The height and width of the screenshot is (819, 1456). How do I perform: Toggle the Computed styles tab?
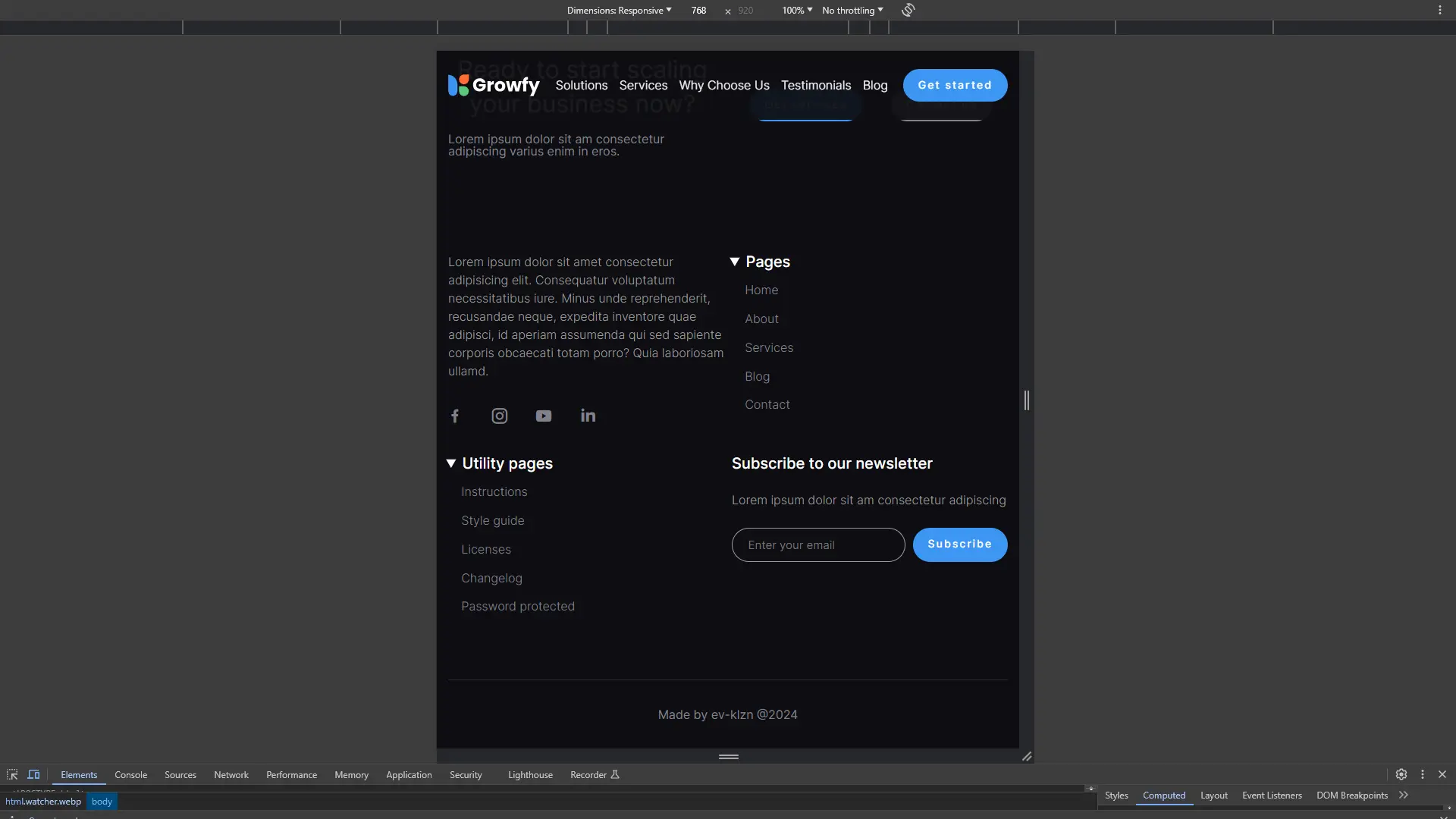1164,795
